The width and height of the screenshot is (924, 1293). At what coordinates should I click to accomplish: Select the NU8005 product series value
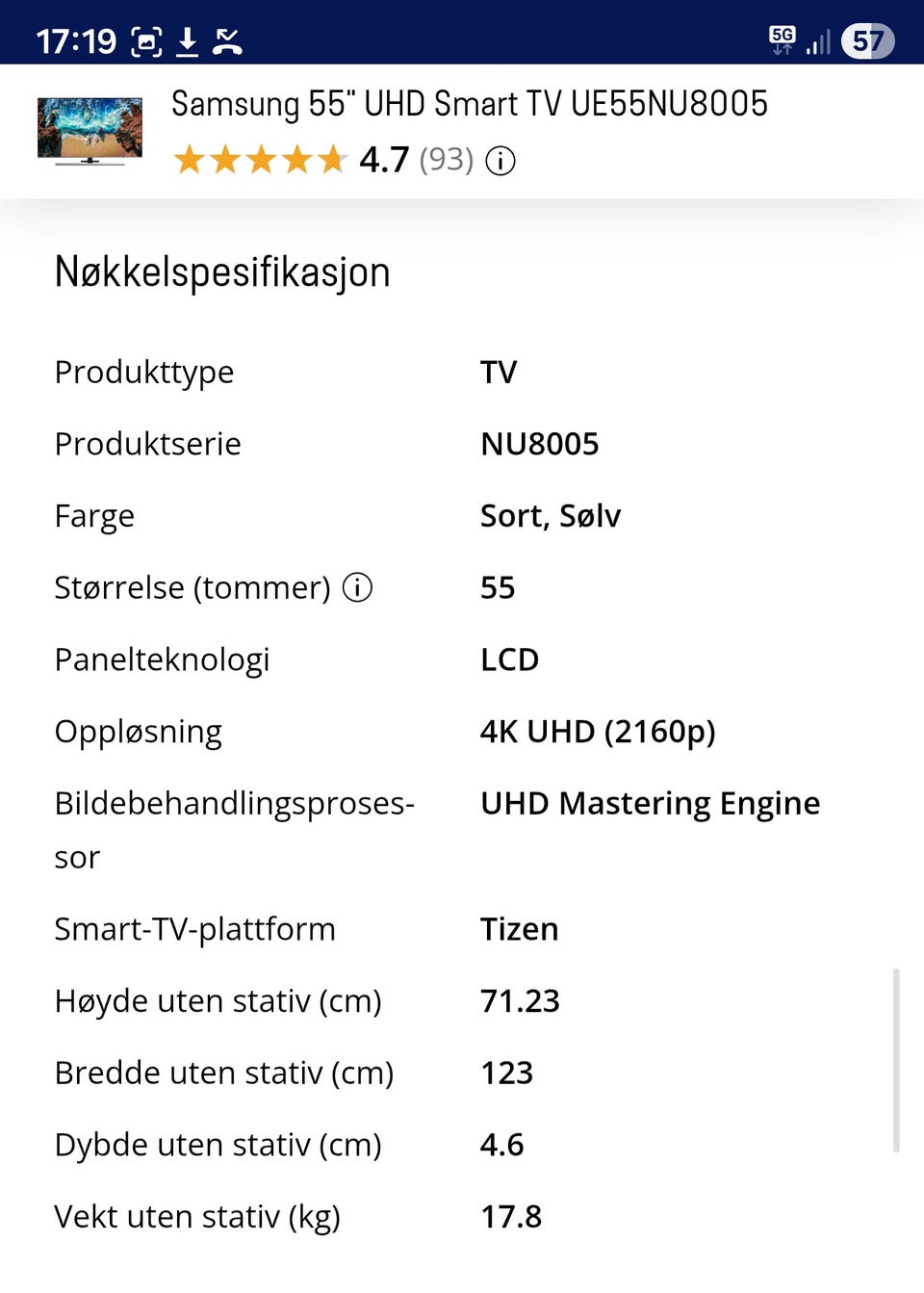539,444
